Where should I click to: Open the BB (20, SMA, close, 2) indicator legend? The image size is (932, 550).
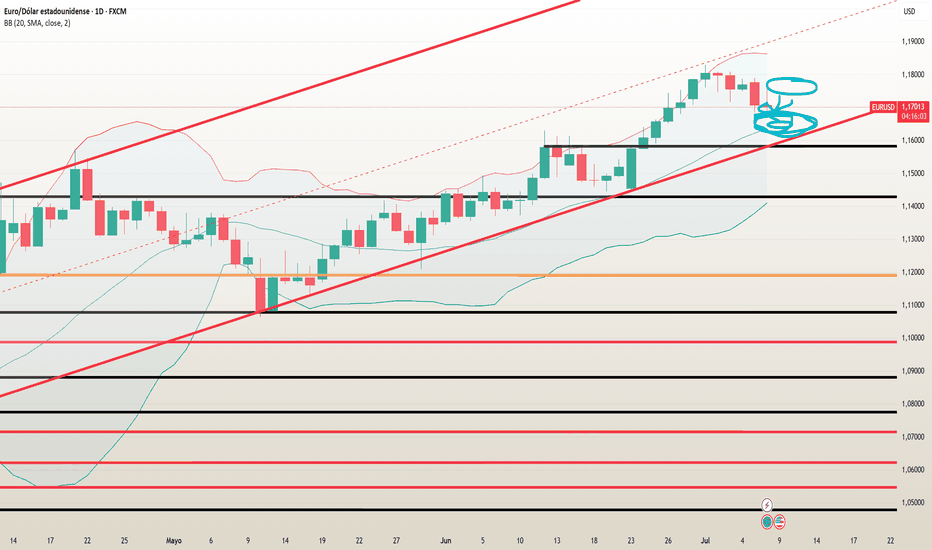(x=37, y=23)
